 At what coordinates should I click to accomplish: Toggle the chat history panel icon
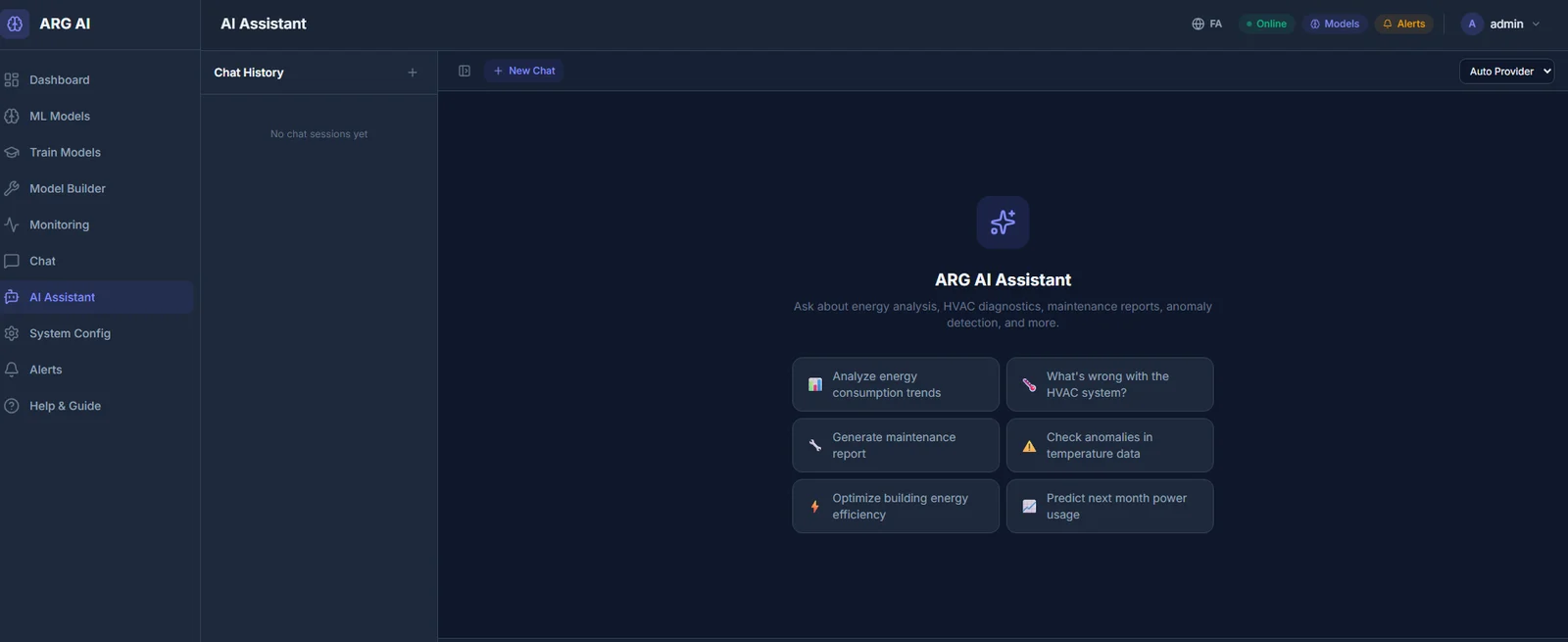[x=465, y=71]
